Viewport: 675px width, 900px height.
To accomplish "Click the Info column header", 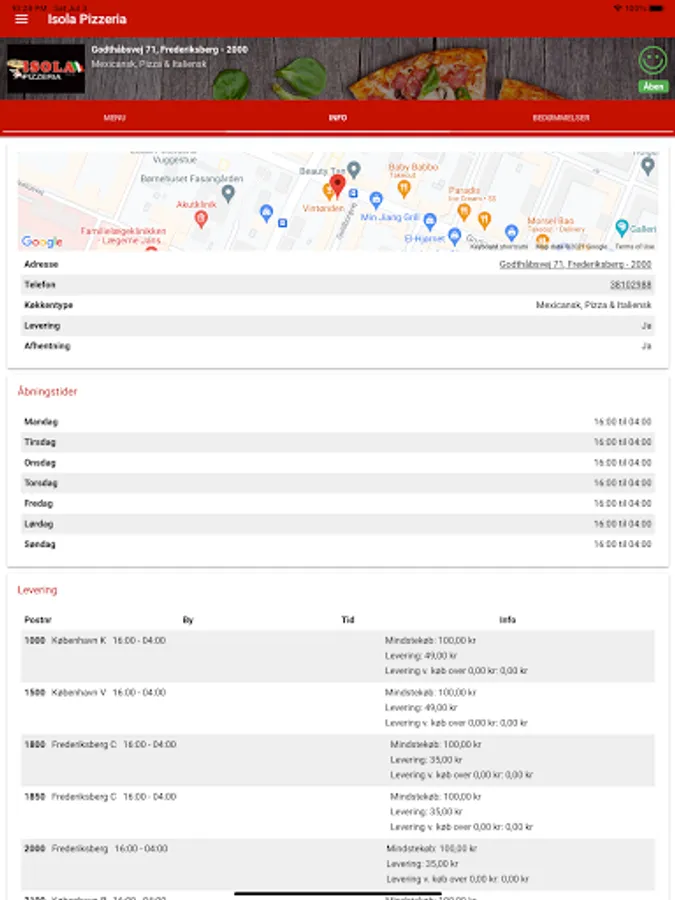I will coord(507,620).
